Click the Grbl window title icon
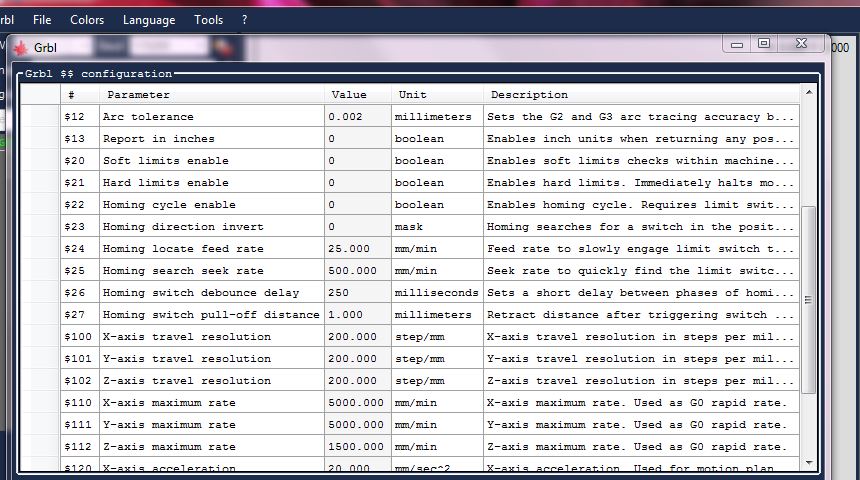Image resolution: width=860 pixels, height=480 pixels. click(21, 48)
